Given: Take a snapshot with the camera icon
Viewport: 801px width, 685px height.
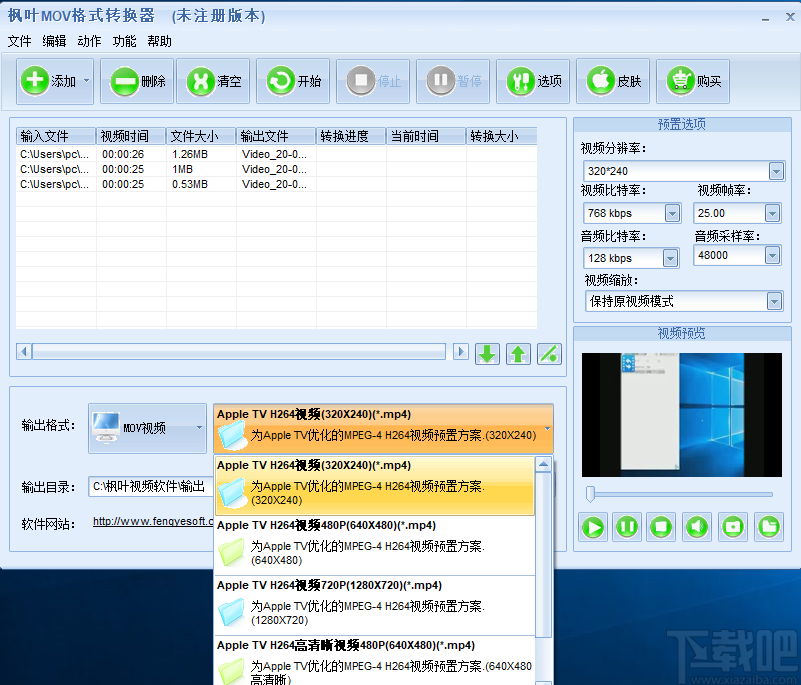Looking at the screenshot, I should click(733, 527).
